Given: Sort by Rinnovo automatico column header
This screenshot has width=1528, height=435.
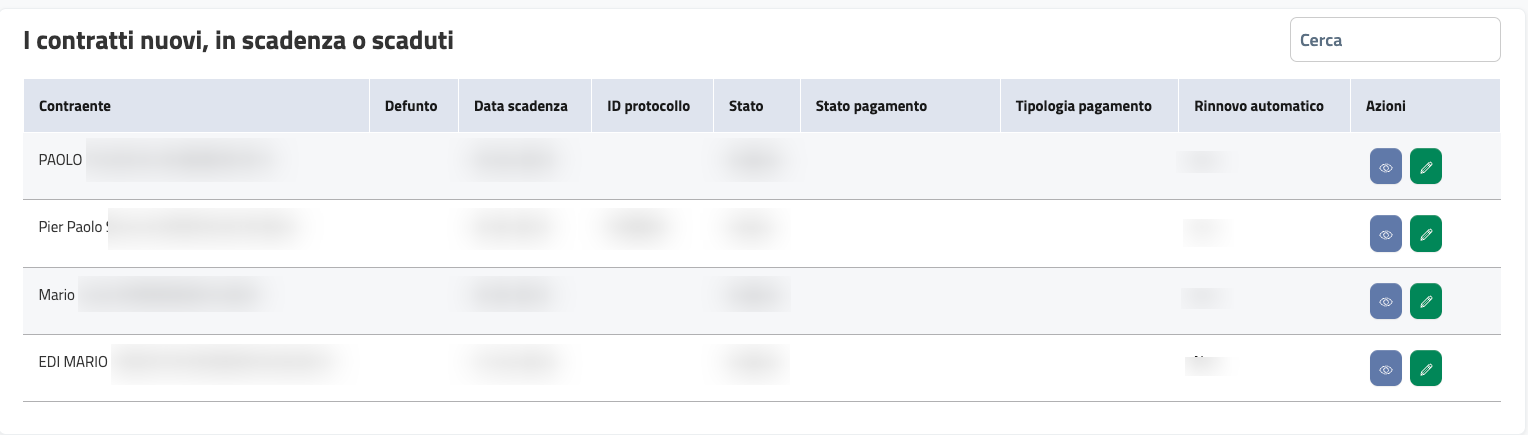Looking at the screenshot, I should pos(1259,106).
